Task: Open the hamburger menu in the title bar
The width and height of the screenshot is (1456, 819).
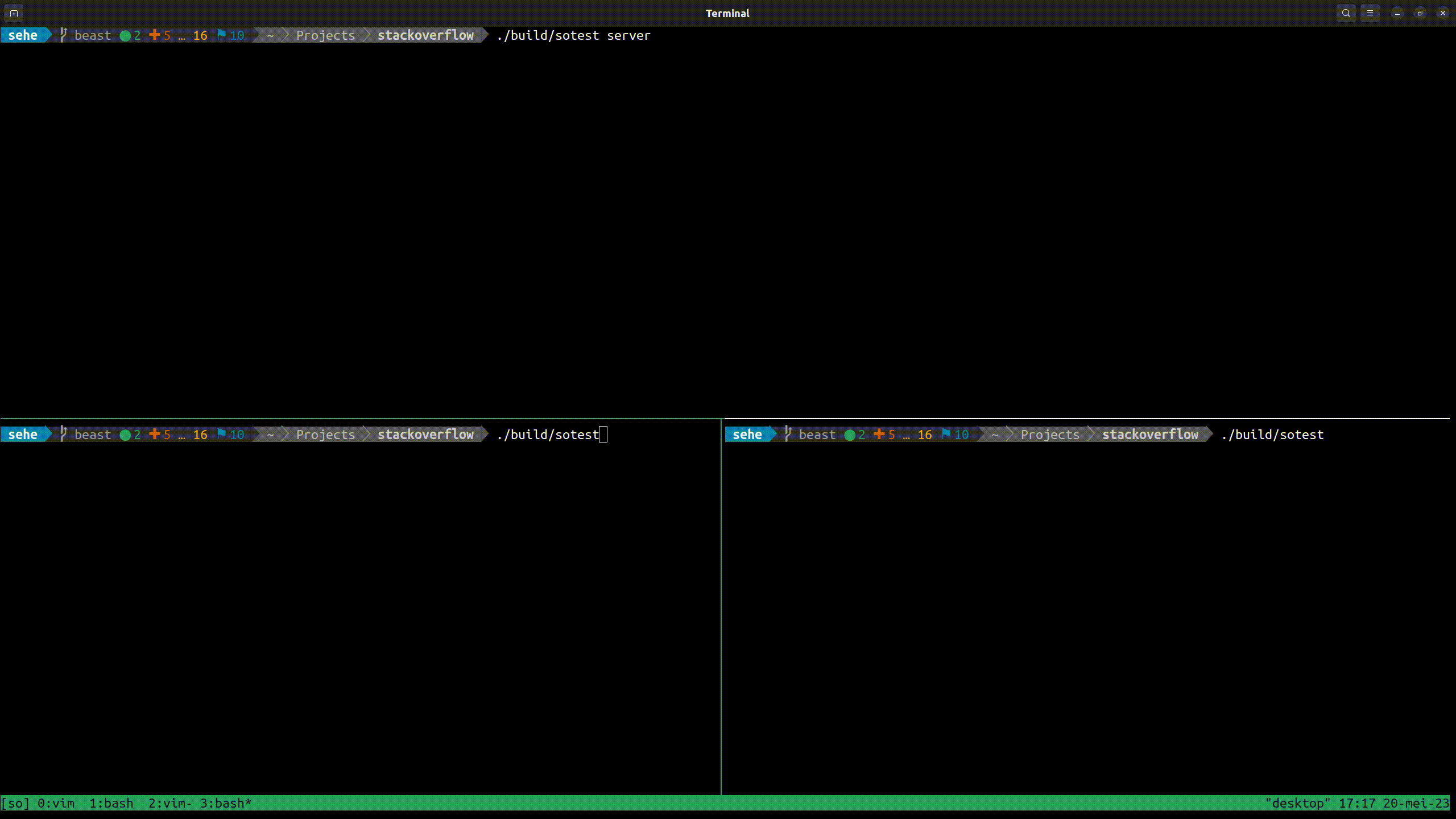Action: coord(1370,13)
